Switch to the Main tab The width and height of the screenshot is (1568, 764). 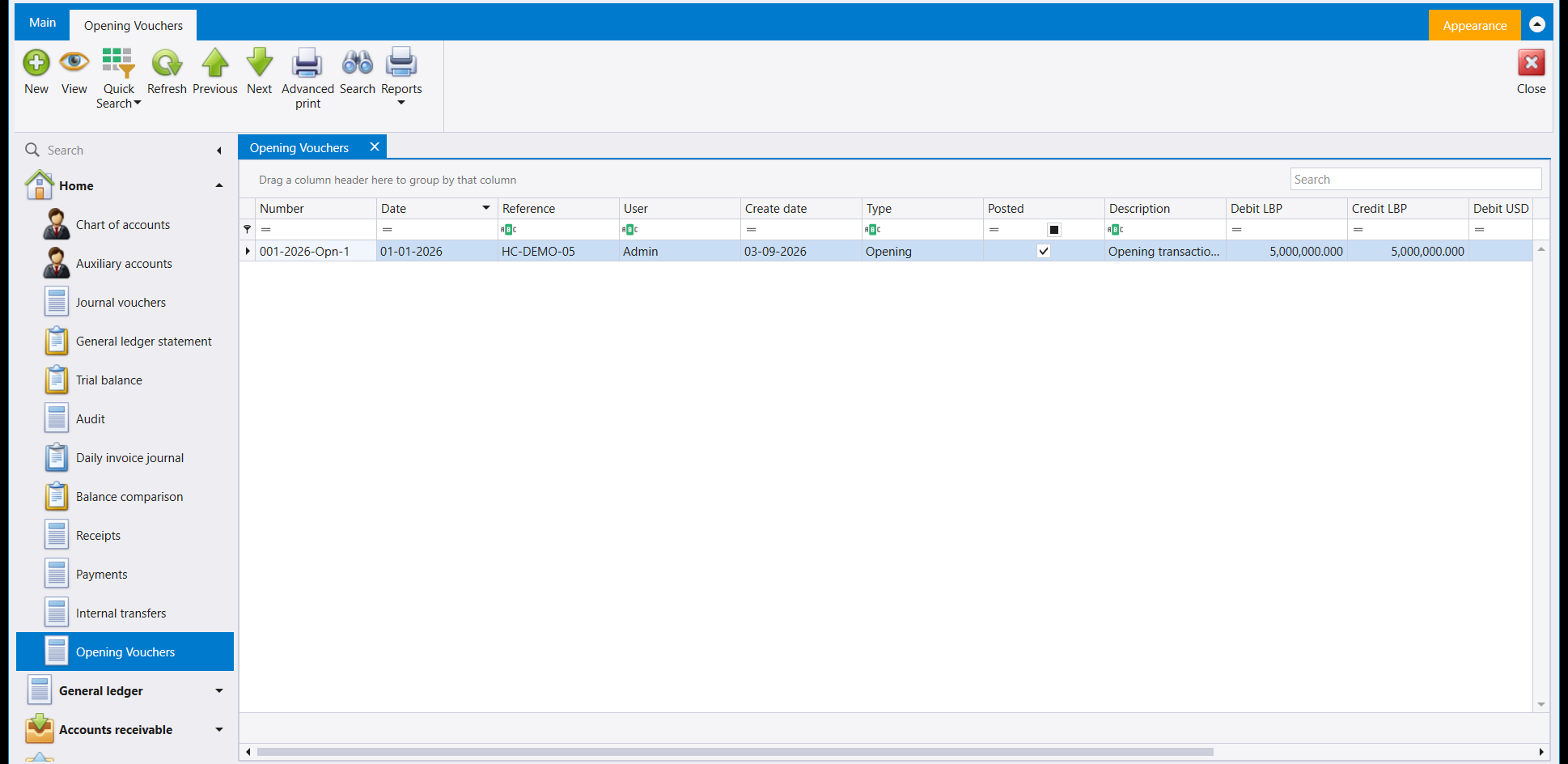[x=43, y=23]
